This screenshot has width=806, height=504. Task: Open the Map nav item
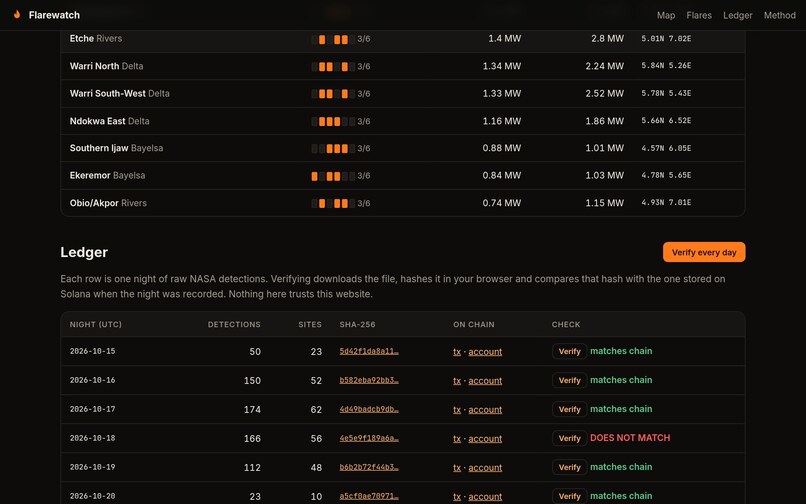666,15
